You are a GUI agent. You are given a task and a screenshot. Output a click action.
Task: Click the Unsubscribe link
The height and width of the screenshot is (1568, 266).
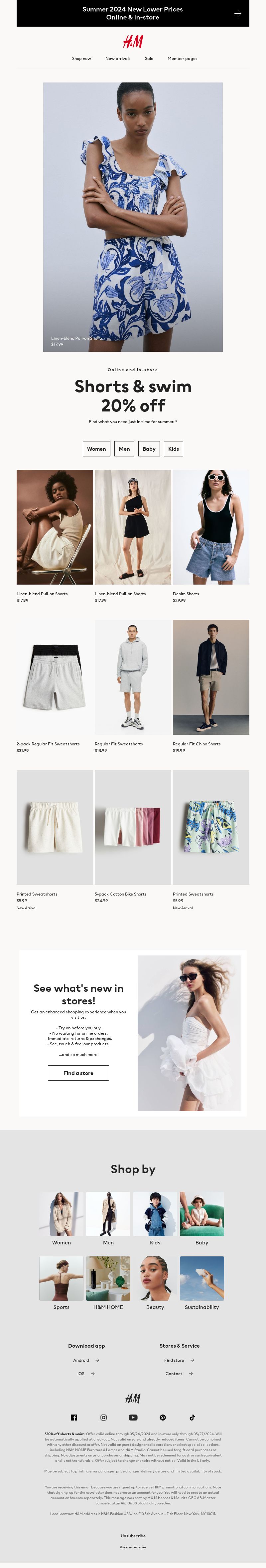pos(133,1536)
